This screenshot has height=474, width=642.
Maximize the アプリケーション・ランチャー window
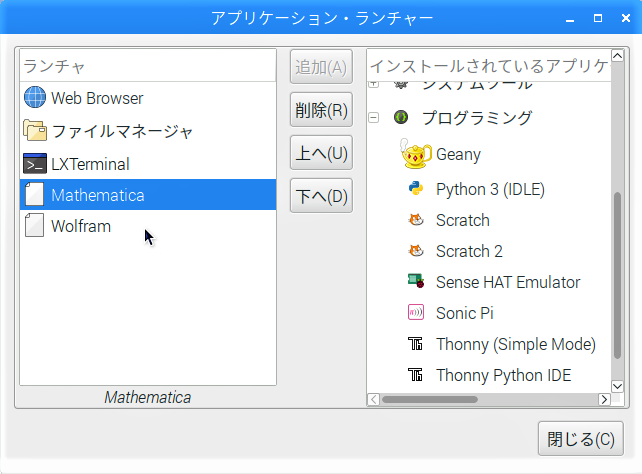598,18
